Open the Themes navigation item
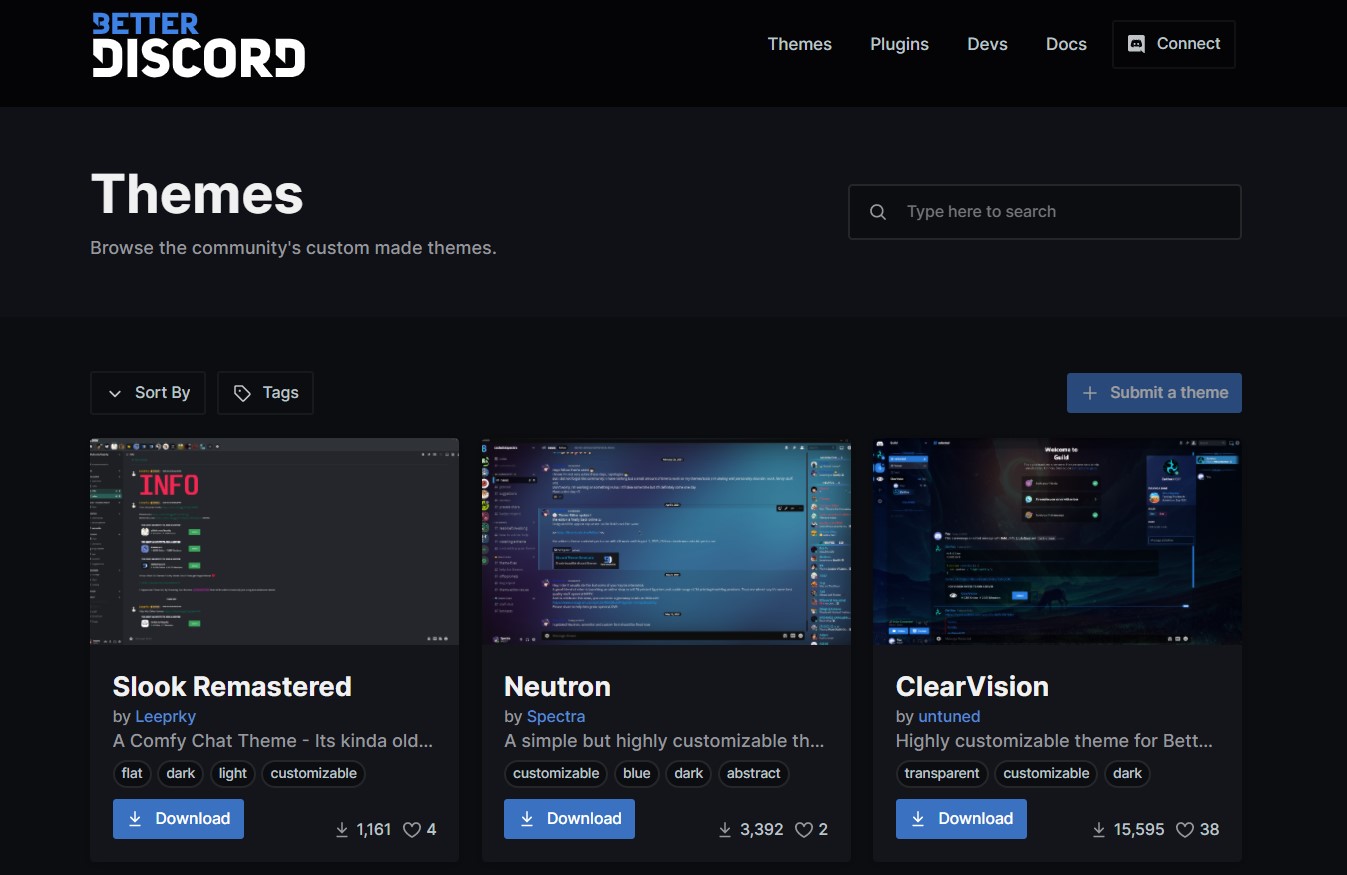The width and height of the screenshot is (1347, 875). click(x=799, y=44)
